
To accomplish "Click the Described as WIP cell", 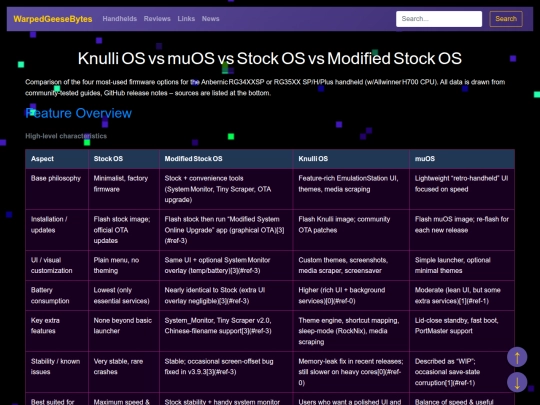I will tap(462, 372).
